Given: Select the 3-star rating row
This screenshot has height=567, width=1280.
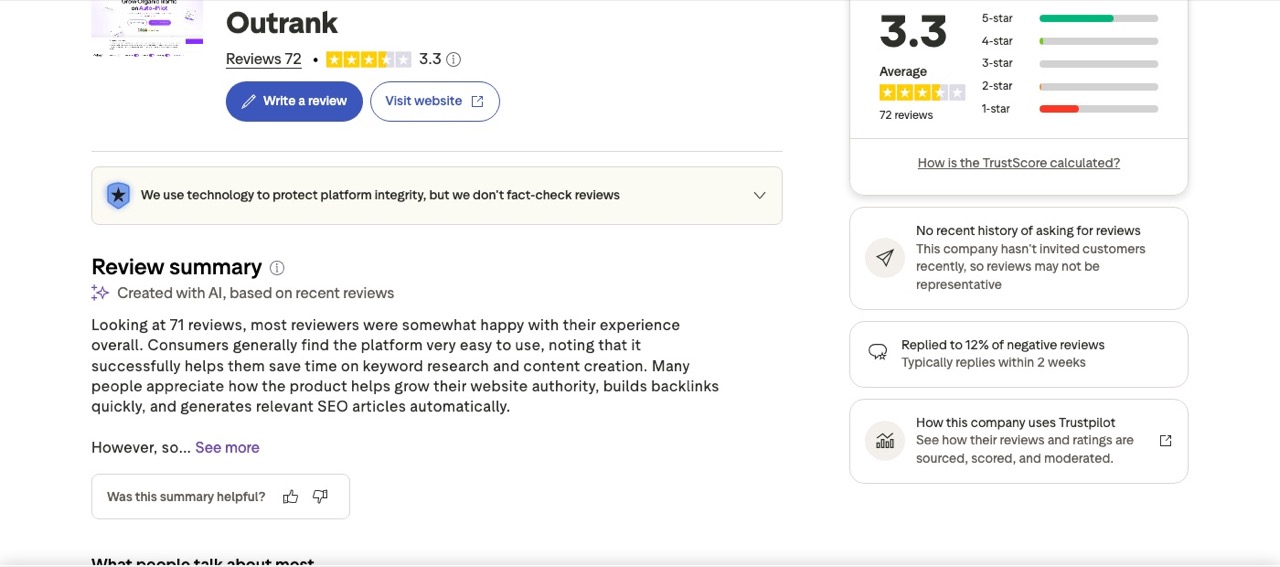Looking at the screenshot, I should pyautogui.click(x=1070, y=63).
